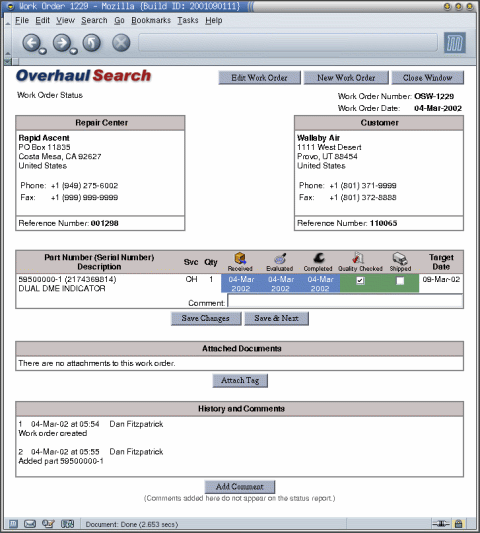Click the DUAL DME INDICATOR description
The width and height of the screenshot is (480, 533).
tap(62, 288)
